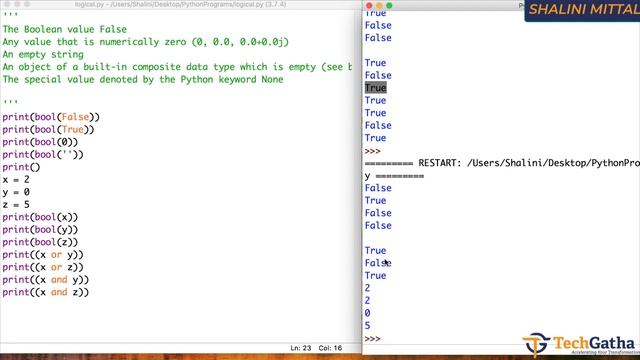
Task: Click the comment line 'The Boolean value False'
Action: [64, 29]
